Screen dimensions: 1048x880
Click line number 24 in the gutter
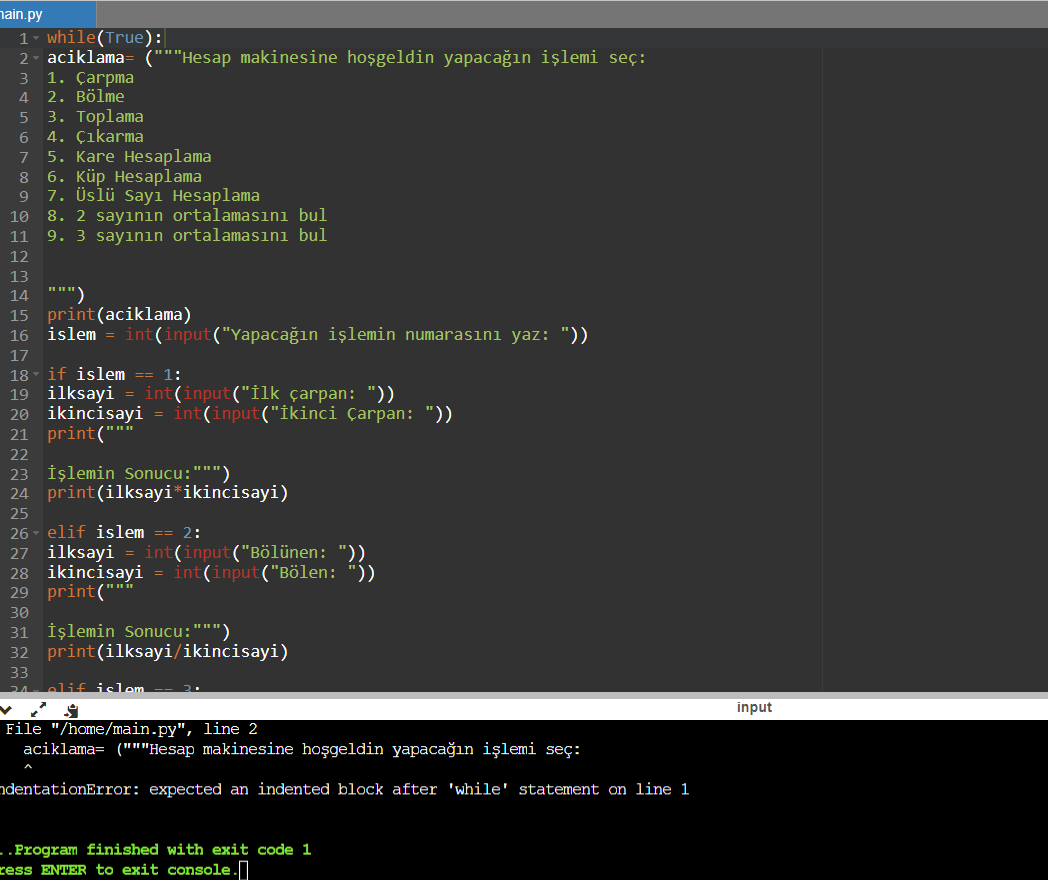point(19,494)
